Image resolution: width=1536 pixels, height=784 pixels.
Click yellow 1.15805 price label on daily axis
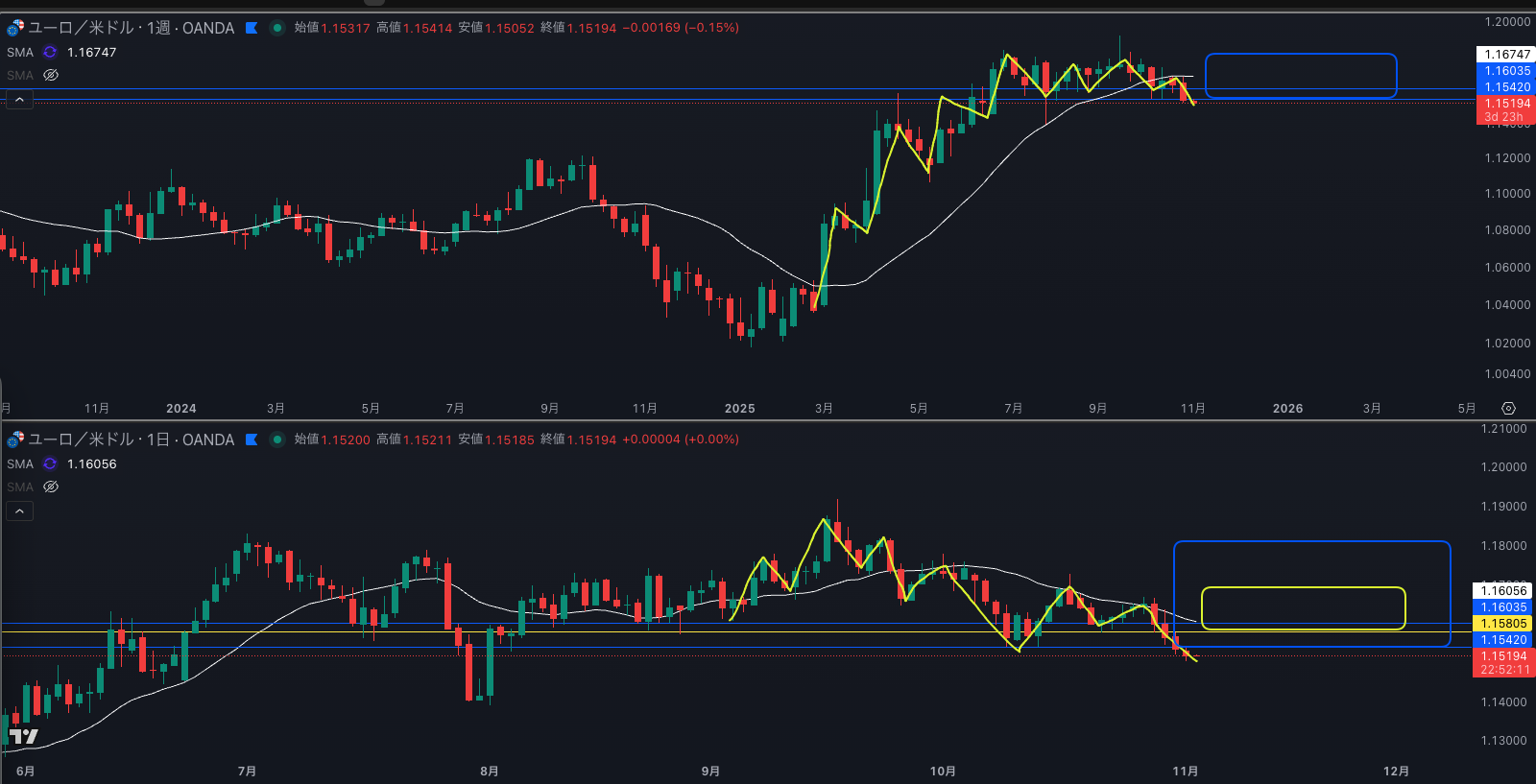(x=1503, y=624)
